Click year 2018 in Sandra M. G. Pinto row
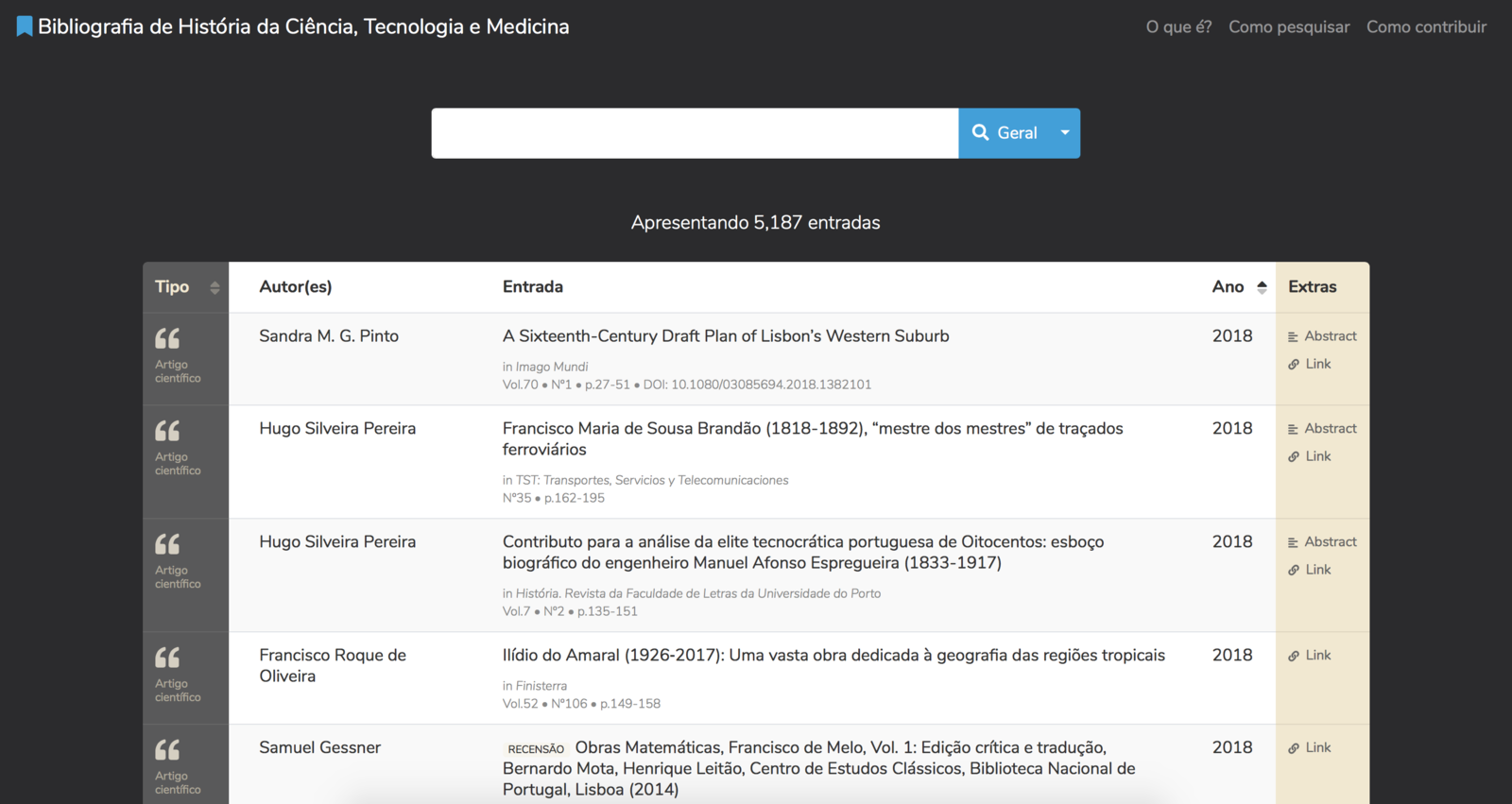Image resolution: width=1512 pixels, height=804 pixels. [x=1232, y=336]
